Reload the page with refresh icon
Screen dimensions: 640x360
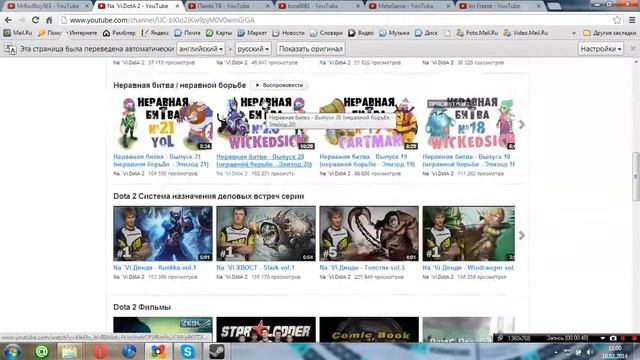[36, 20]
